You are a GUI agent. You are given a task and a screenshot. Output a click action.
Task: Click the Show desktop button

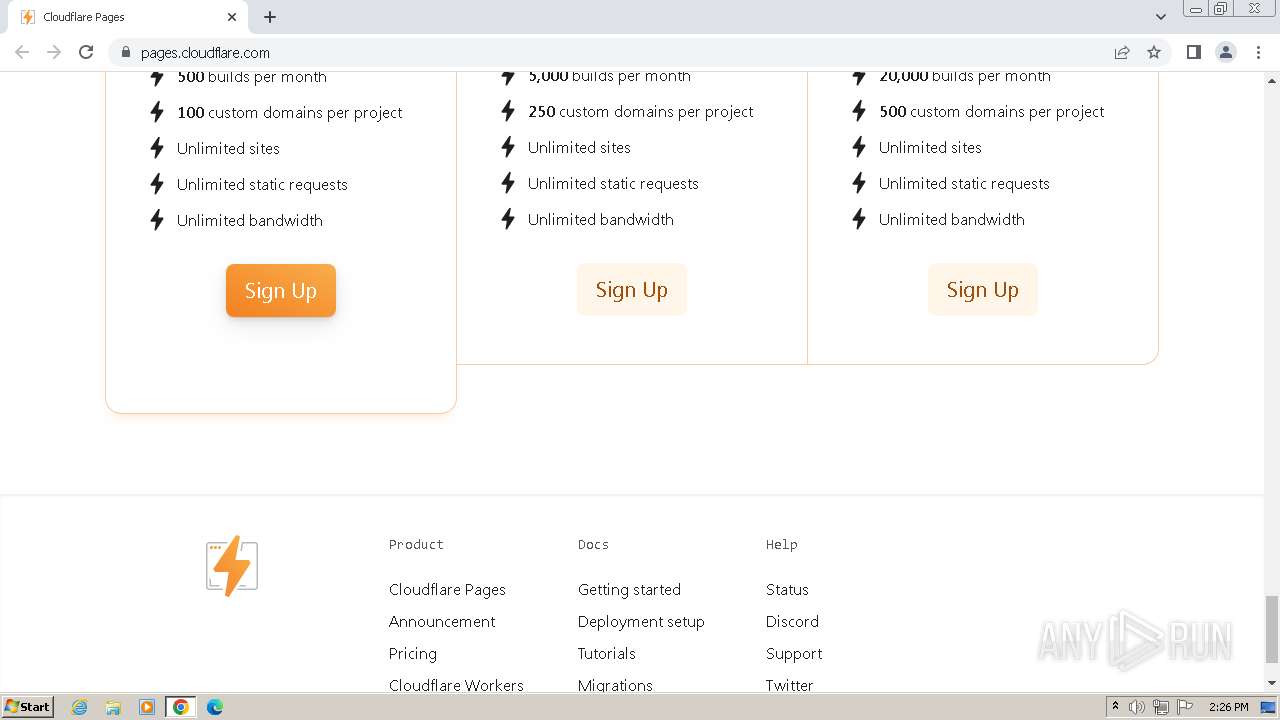[1269, 707]
